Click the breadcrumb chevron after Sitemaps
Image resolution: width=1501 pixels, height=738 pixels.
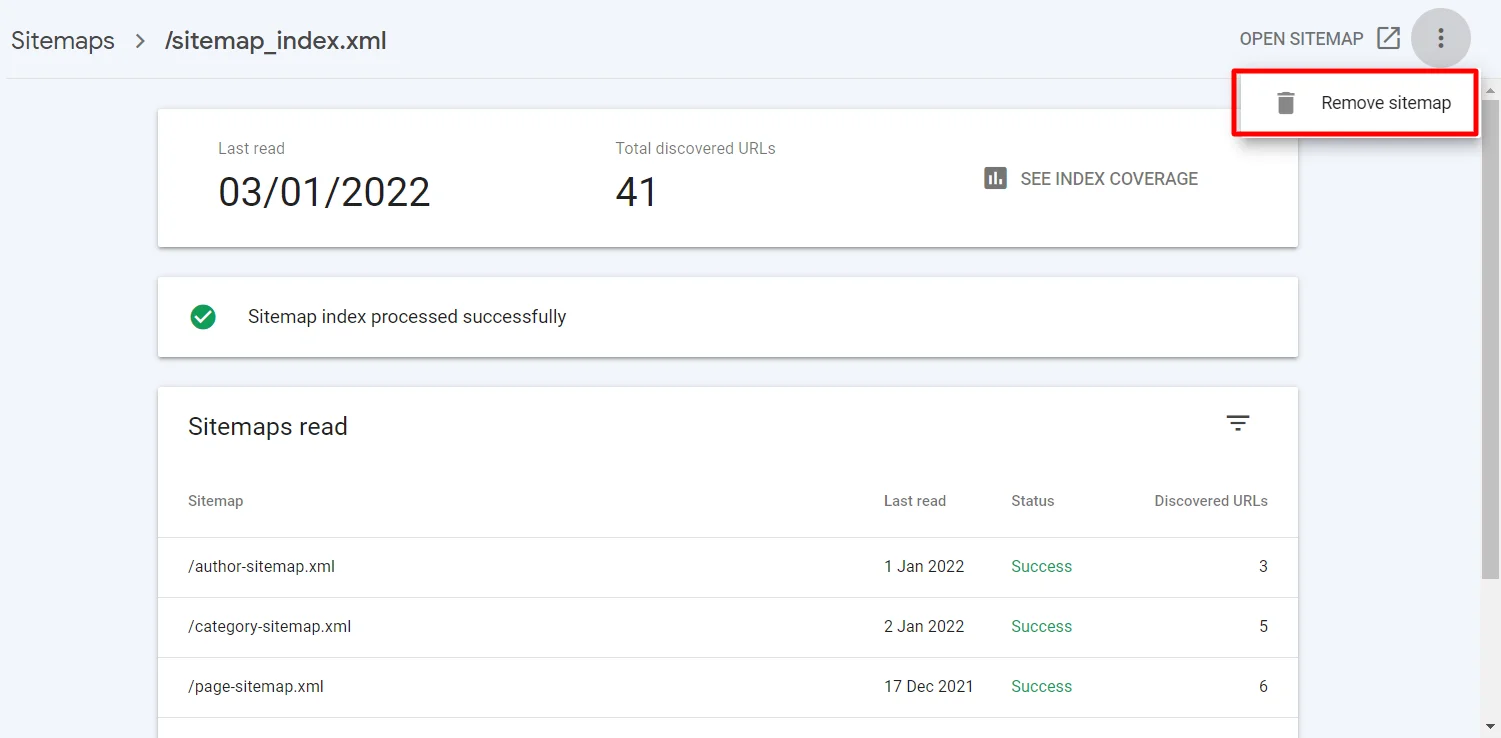point(140,41)
